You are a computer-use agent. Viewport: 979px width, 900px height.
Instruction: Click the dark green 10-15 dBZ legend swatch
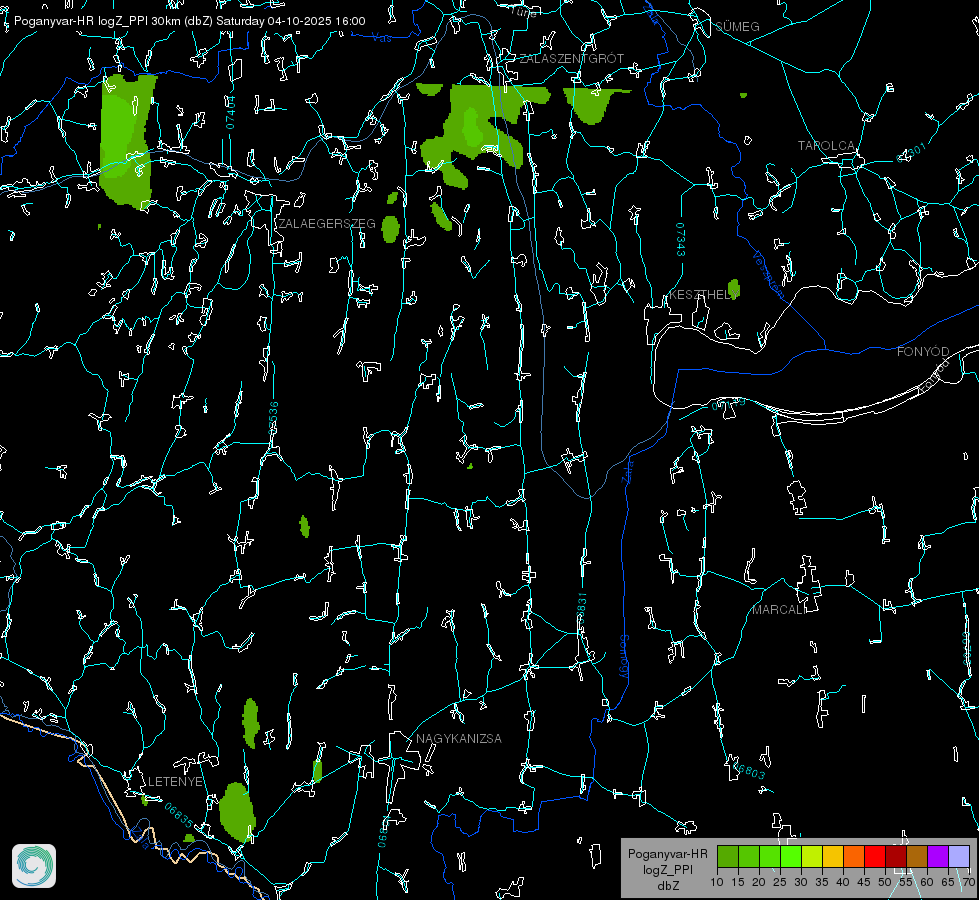(x=728, y=856)
